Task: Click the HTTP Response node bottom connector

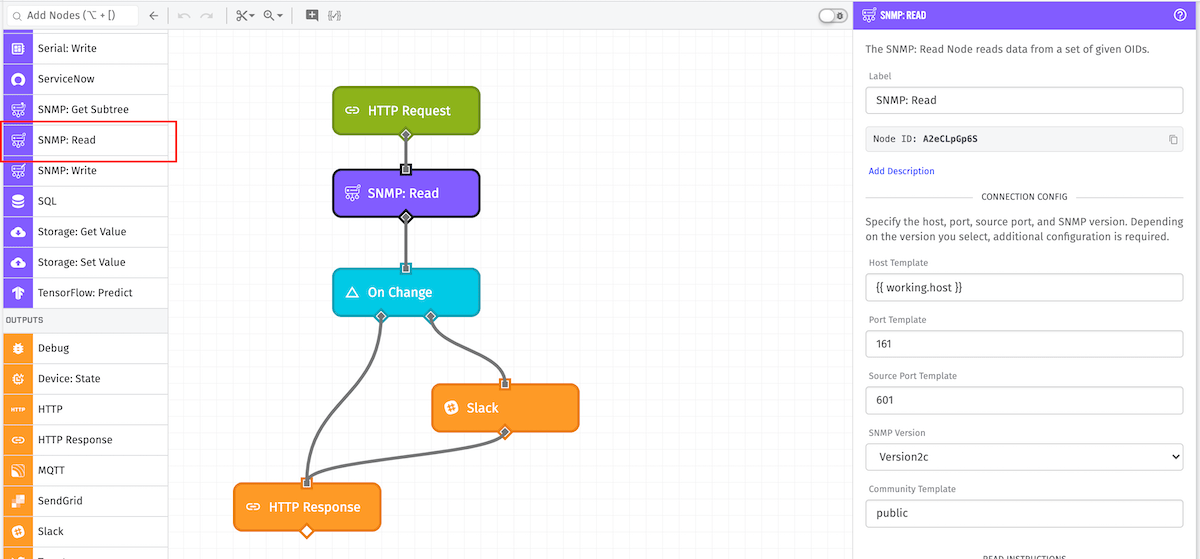Action: point(307,531)
